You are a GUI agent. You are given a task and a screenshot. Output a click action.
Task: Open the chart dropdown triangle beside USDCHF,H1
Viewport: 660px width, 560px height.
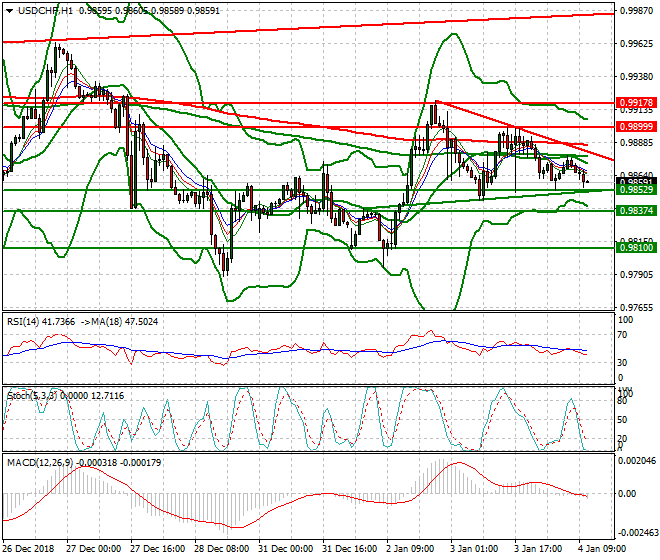(9, 11)
